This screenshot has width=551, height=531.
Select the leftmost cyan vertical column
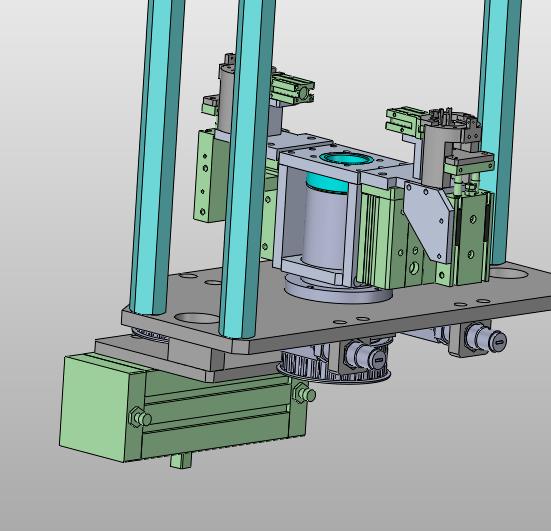(x=157, y=157)
